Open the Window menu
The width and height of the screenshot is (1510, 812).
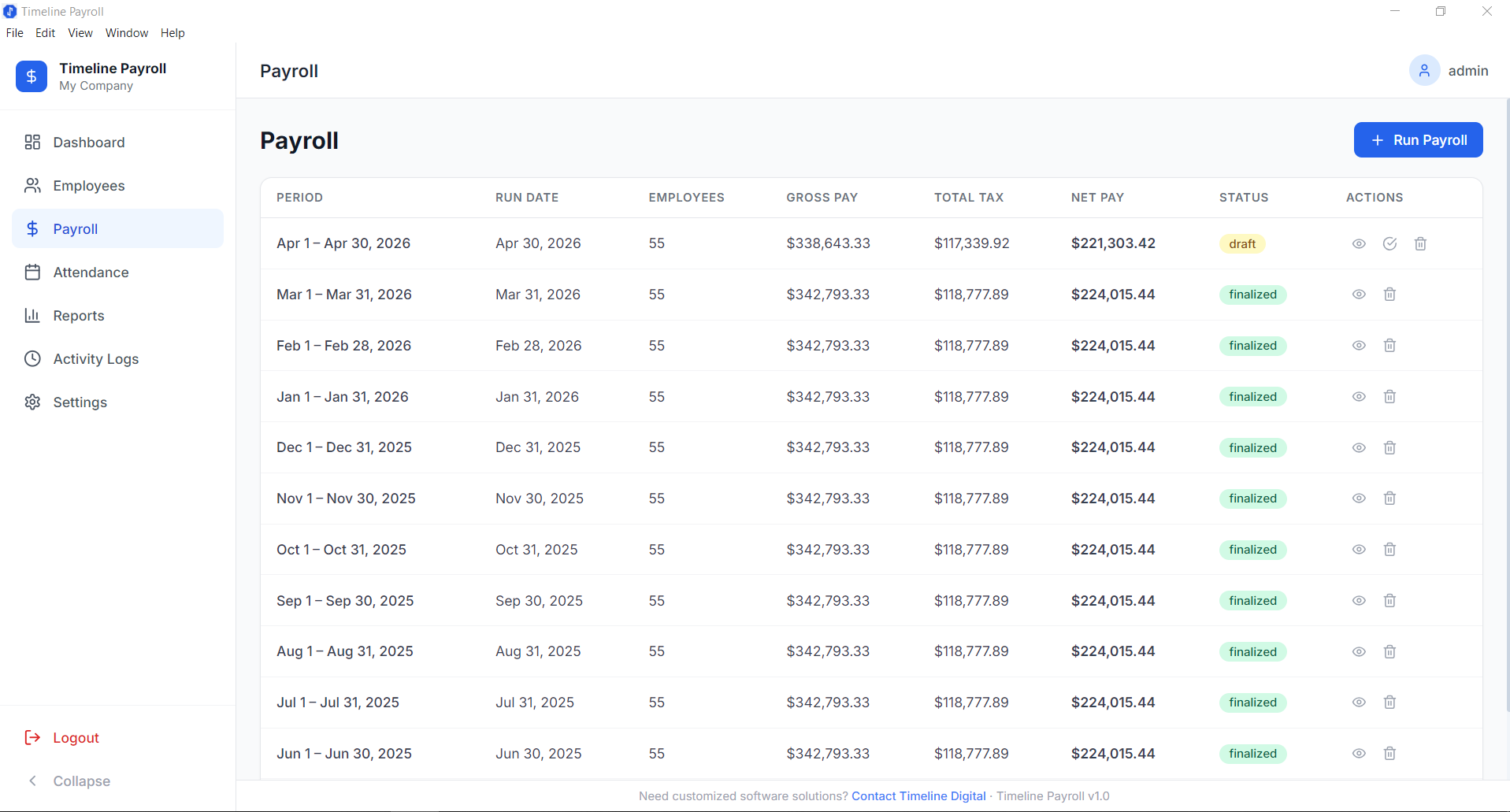click(x=126, y=32)
